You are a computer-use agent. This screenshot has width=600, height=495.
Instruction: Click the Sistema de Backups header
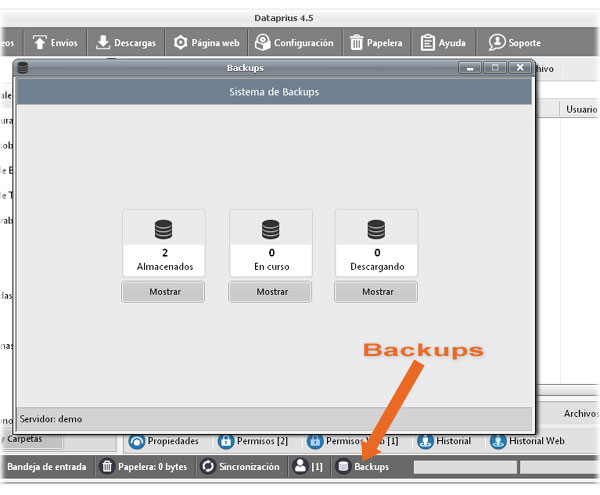tap(274, 92)
